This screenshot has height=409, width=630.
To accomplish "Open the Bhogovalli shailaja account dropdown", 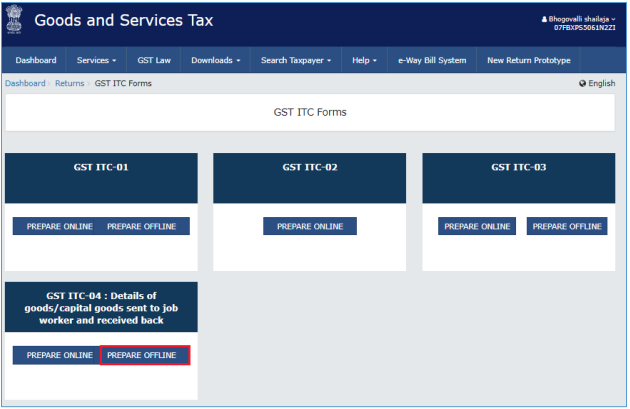I will [x=579, y=19].
